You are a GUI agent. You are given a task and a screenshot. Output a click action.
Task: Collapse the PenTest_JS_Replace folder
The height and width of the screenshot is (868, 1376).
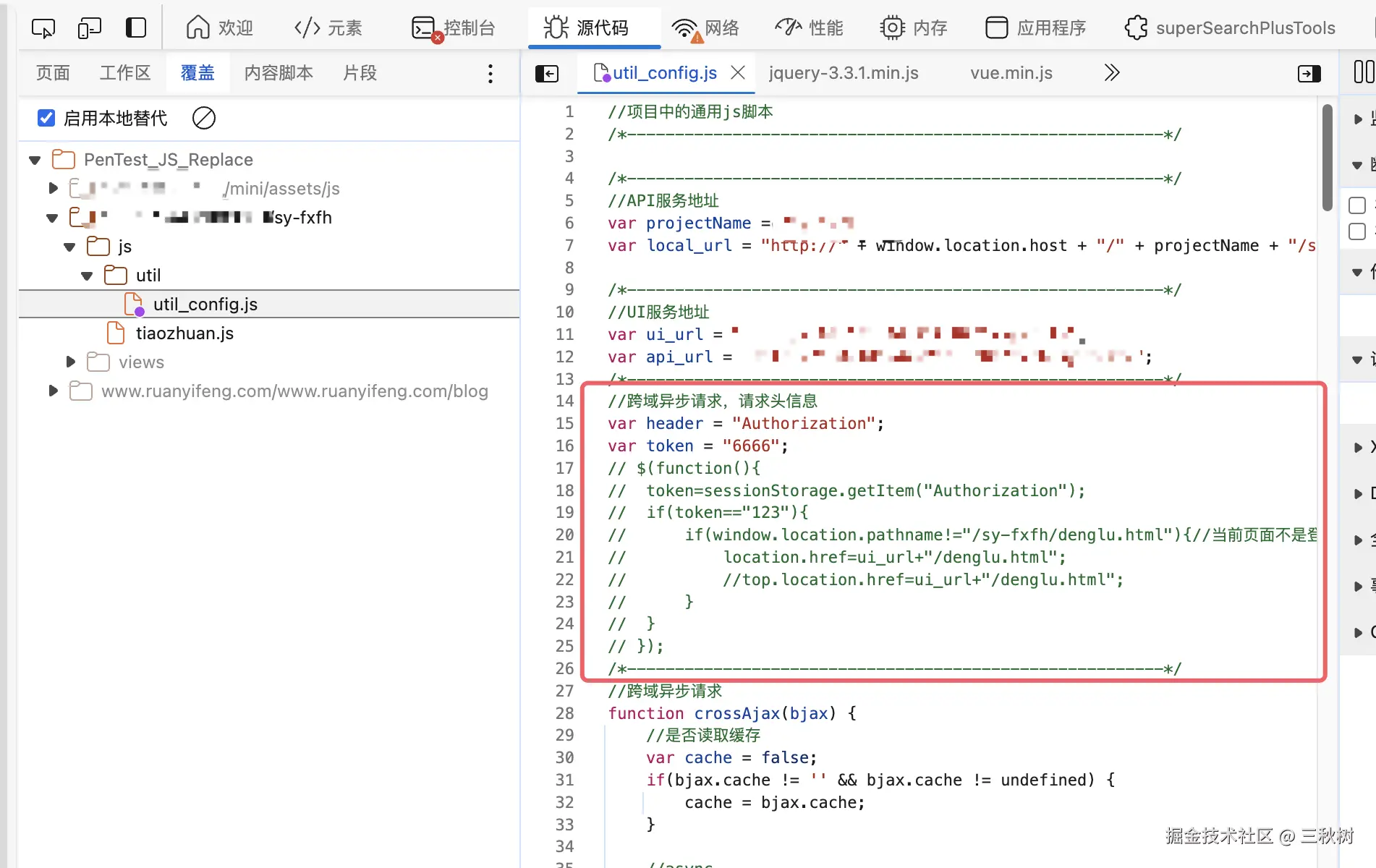[35, 160]
